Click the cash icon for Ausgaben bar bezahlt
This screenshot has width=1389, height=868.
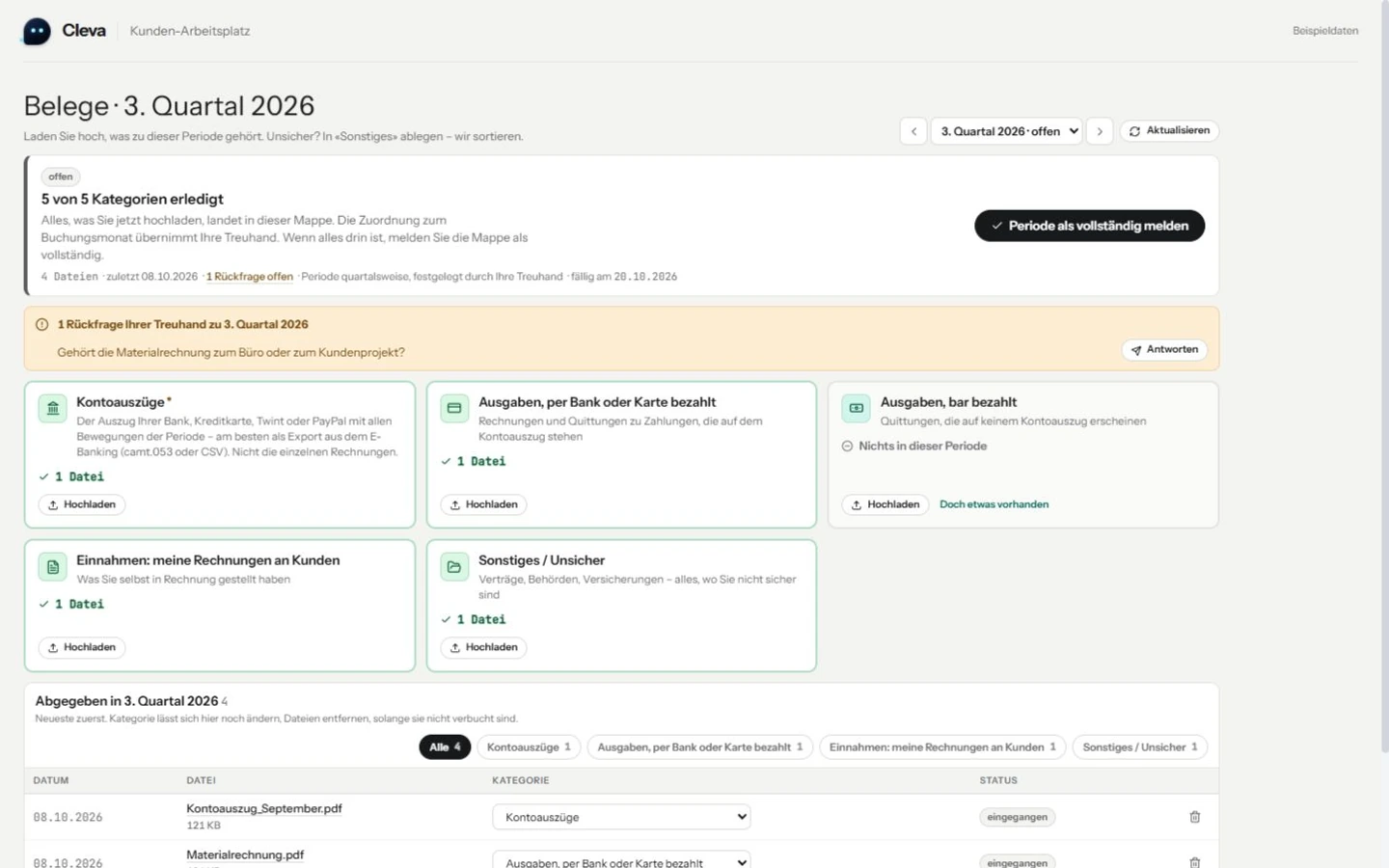pos(857,408)
